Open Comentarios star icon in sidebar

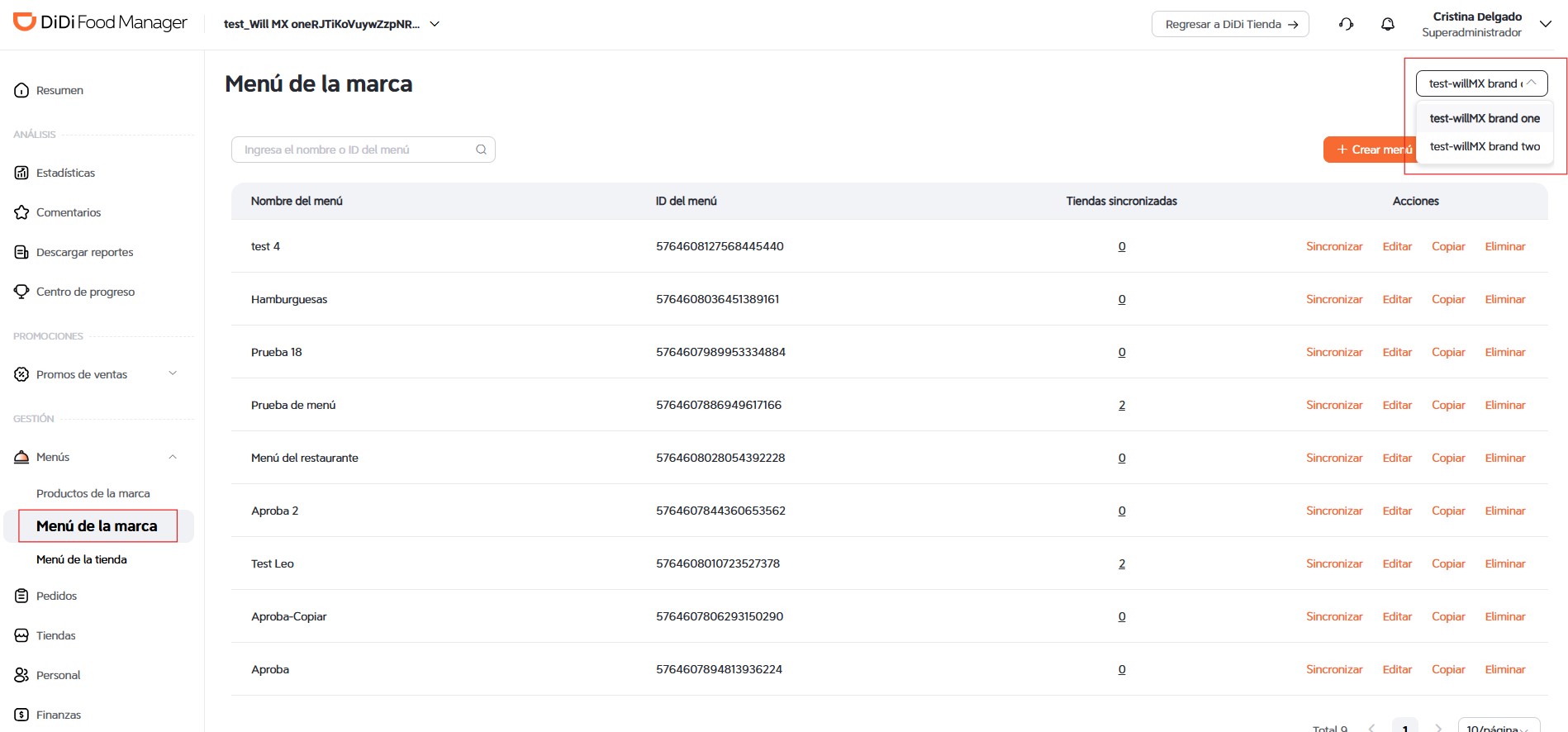[x=21, y=212]
